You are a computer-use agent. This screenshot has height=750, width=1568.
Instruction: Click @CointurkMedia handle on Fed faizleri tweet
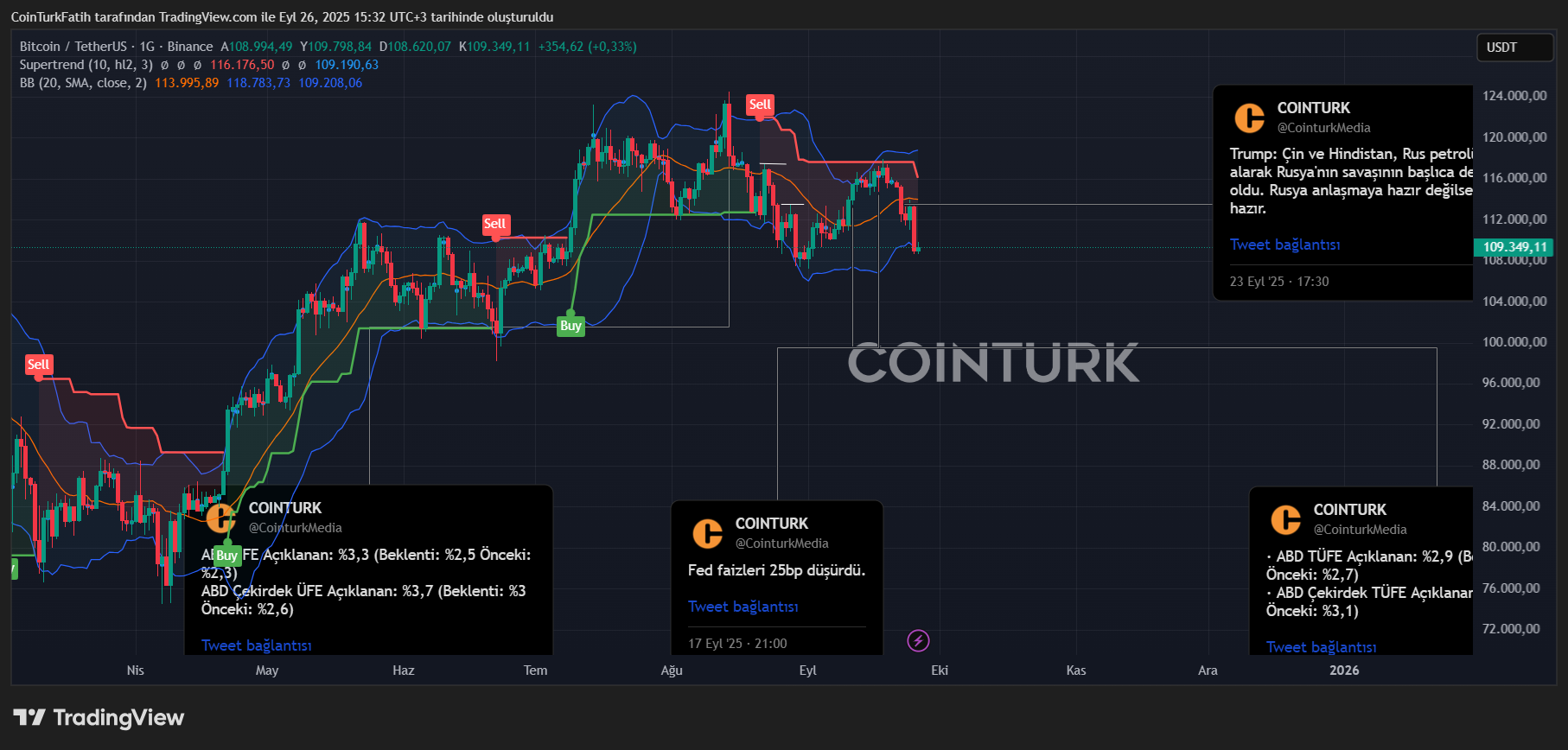click(782, 543)
